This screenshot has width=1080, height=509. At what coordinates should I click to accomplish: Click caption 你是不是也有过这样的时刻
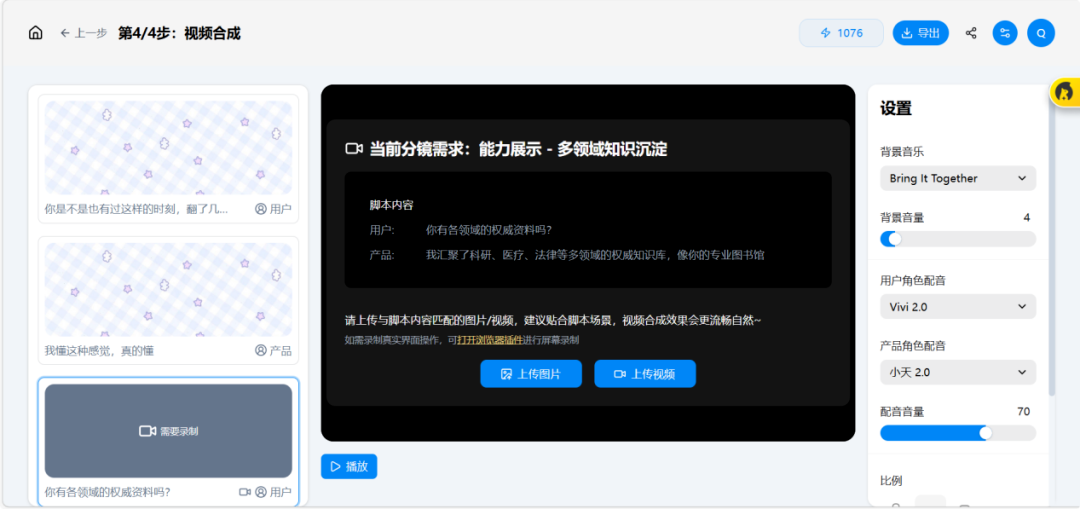(x=136, y=209)
